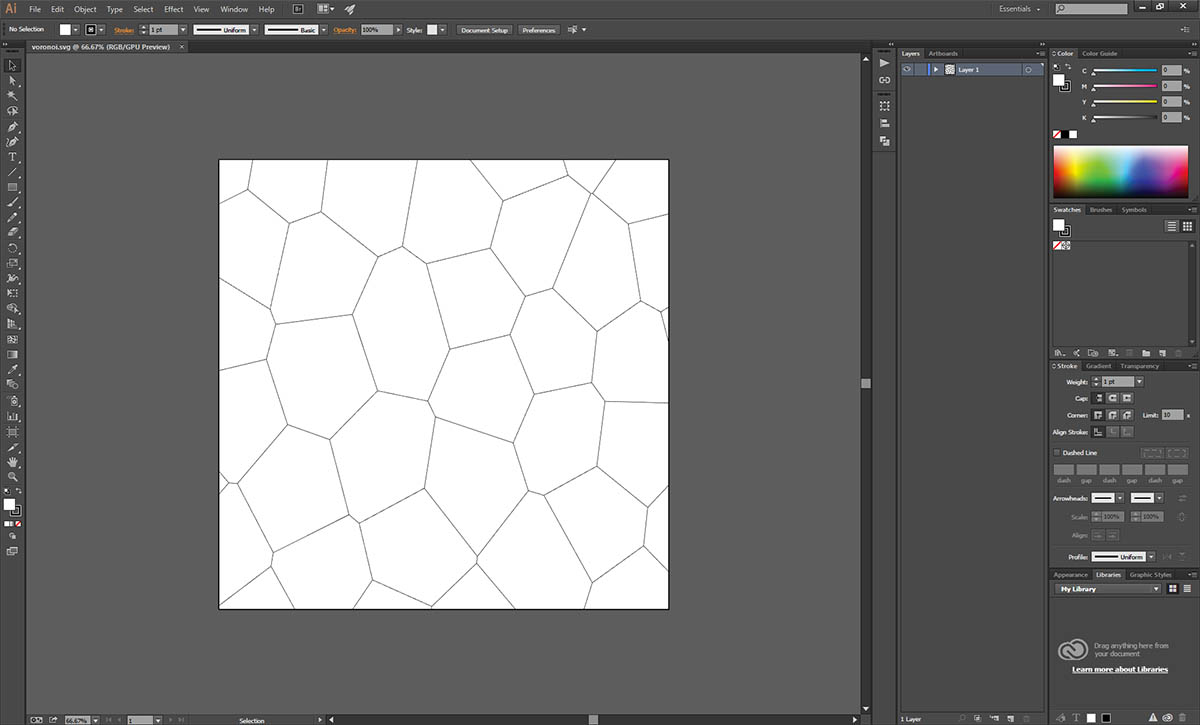Screen dimensions: 1200x725
Task: Choose the round cap stroke option
Action: tap(1112, 398)
